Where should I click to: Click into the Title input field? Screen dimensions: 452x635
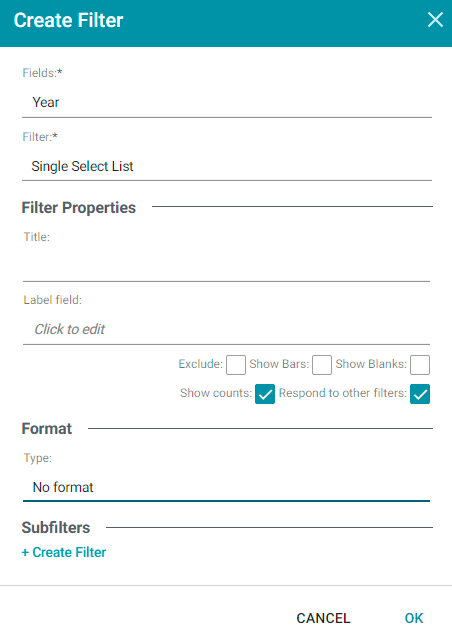[x=226, y=266]
